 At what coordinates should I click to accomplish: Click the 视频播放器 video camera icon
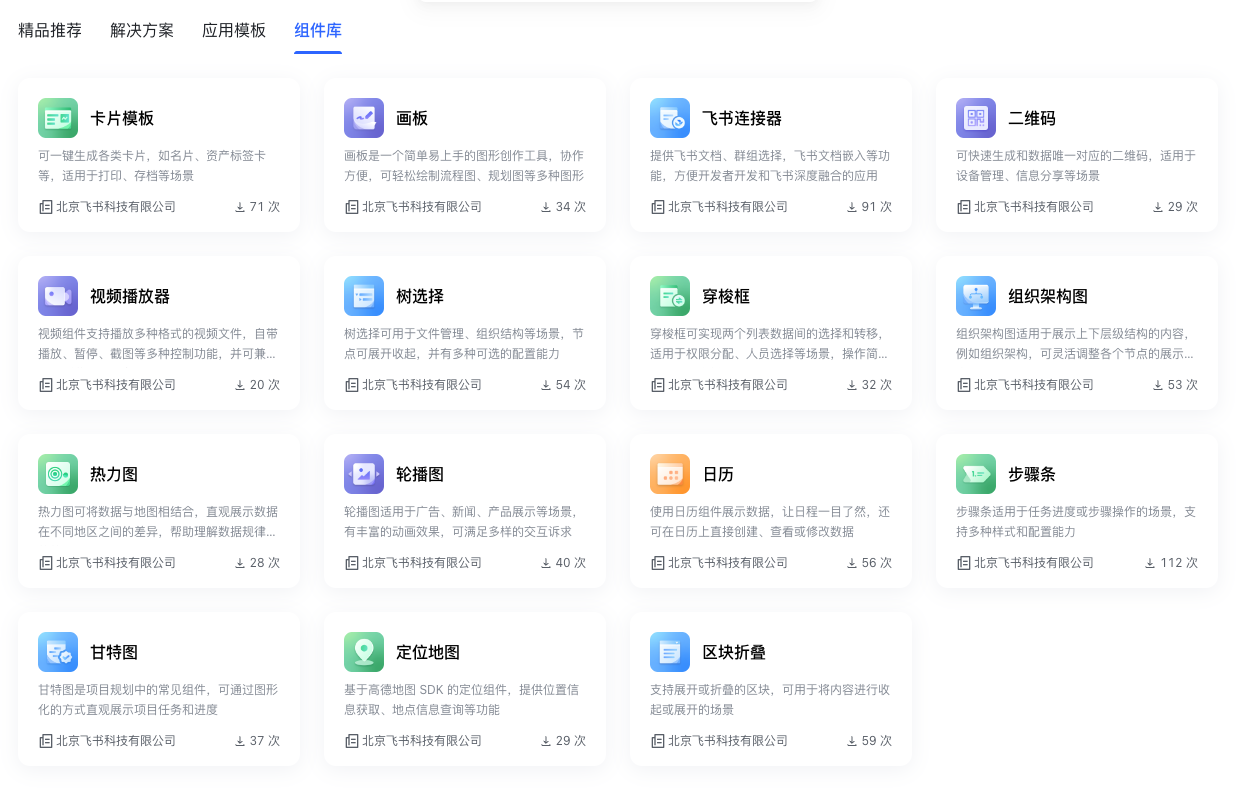pos(58,296)
